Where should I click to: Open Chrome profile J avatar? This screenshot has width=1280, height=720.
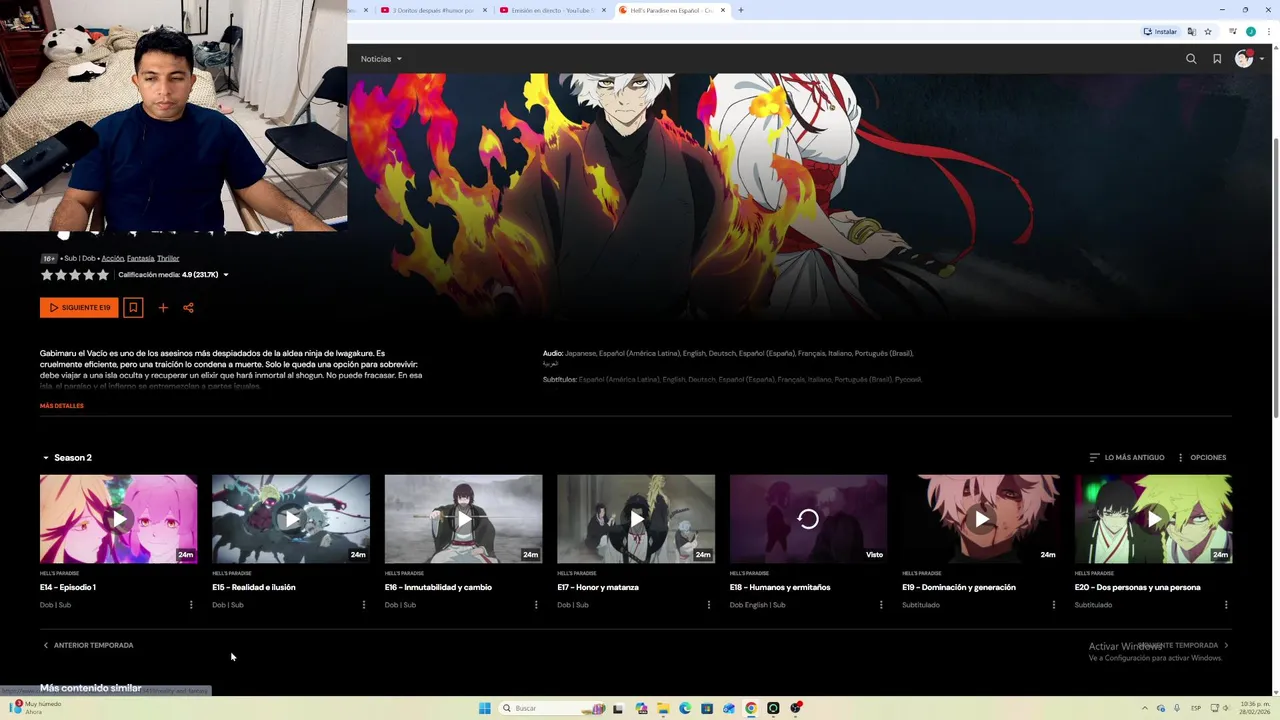[1250, 32]
